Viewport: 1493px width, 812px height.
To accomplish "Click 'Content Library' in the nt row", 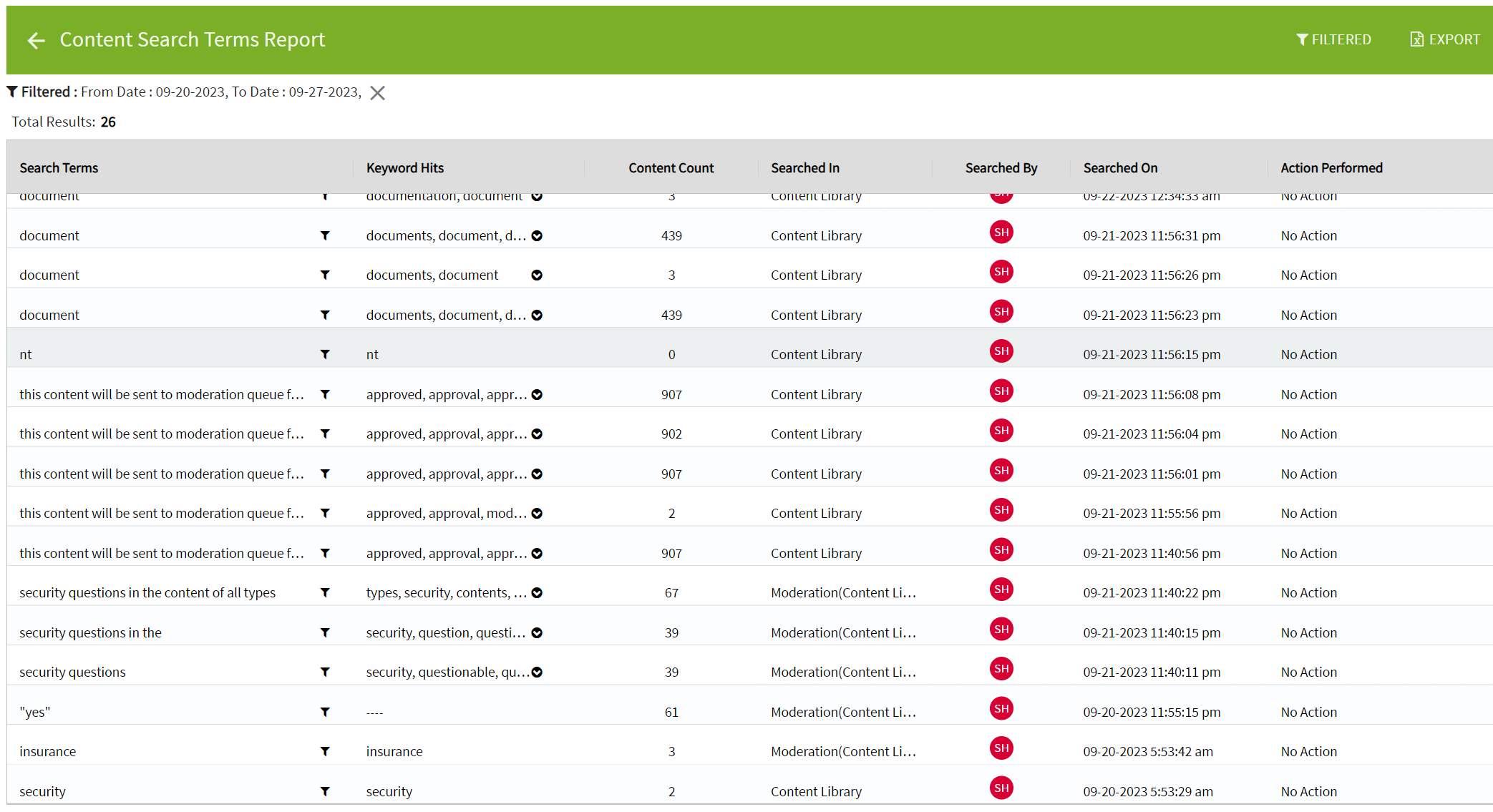I will coord(816,355).
